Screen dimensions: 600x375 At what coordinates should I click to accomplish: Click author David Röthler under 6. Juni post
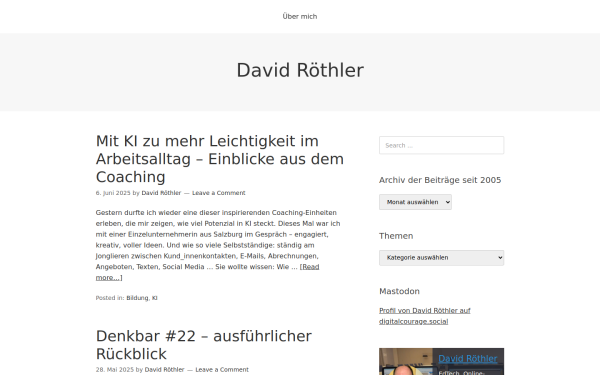pos(161,193)
